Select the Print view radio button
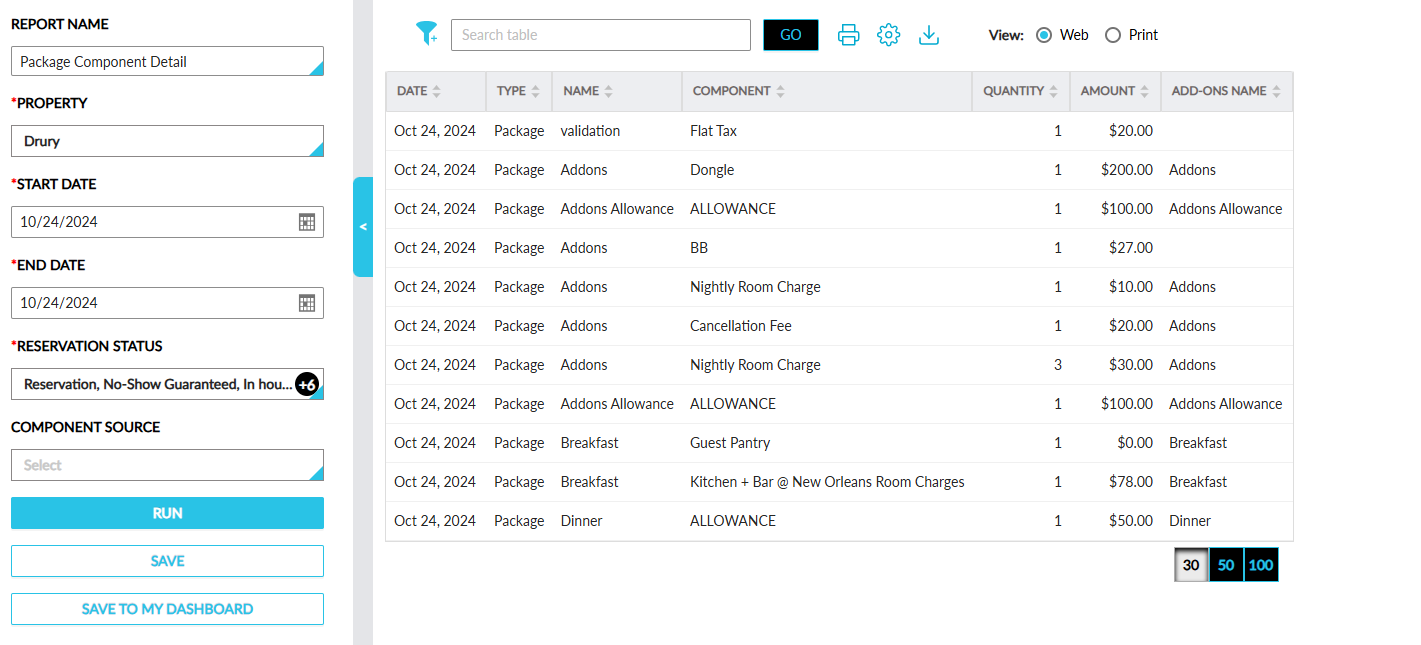Viewport: 1421px width, 645px height. [1113, 35]
